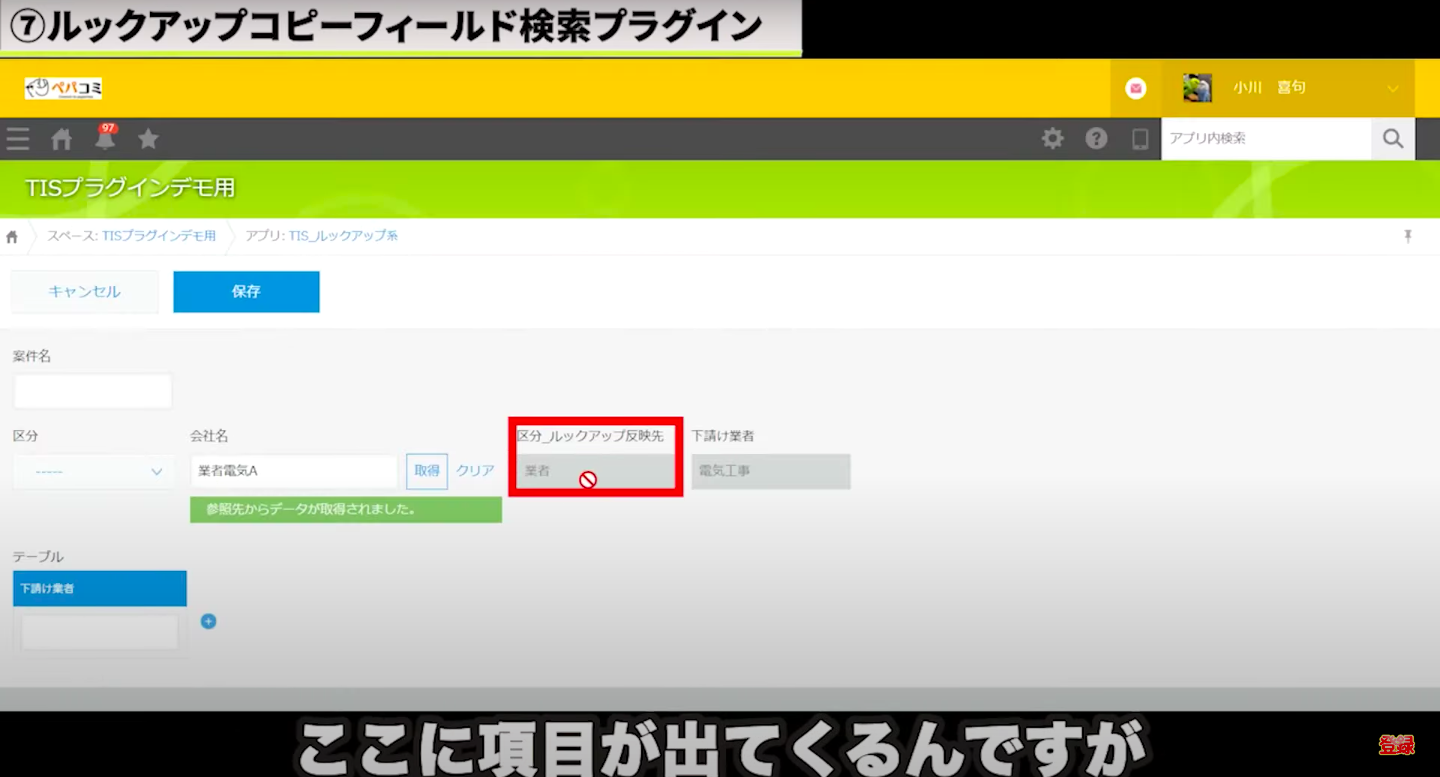
Task: Click the mobile device view icon
Action: pyautogui.click(x=1140, y=139)
